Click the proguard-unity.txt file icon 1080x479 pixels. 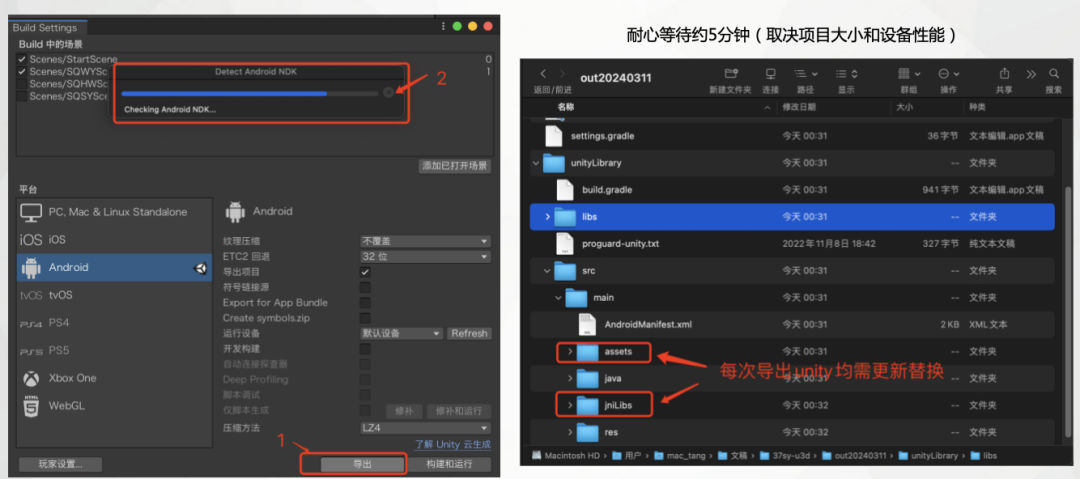tap(565, 243)
